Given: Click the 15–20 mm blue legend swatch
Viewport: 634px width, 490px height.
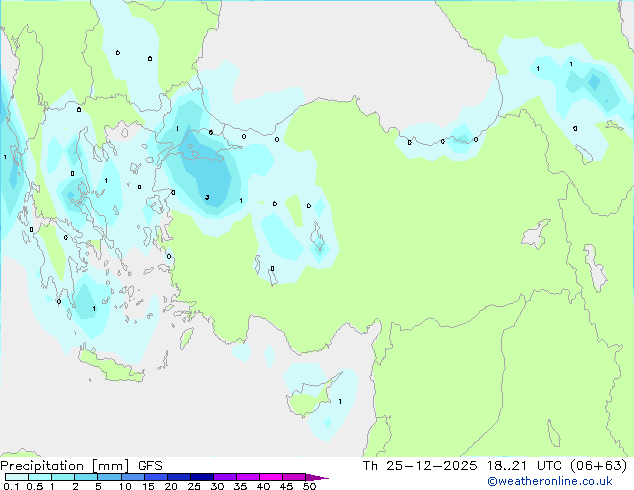Looking at the screenshot, I should tap(156, 477).
